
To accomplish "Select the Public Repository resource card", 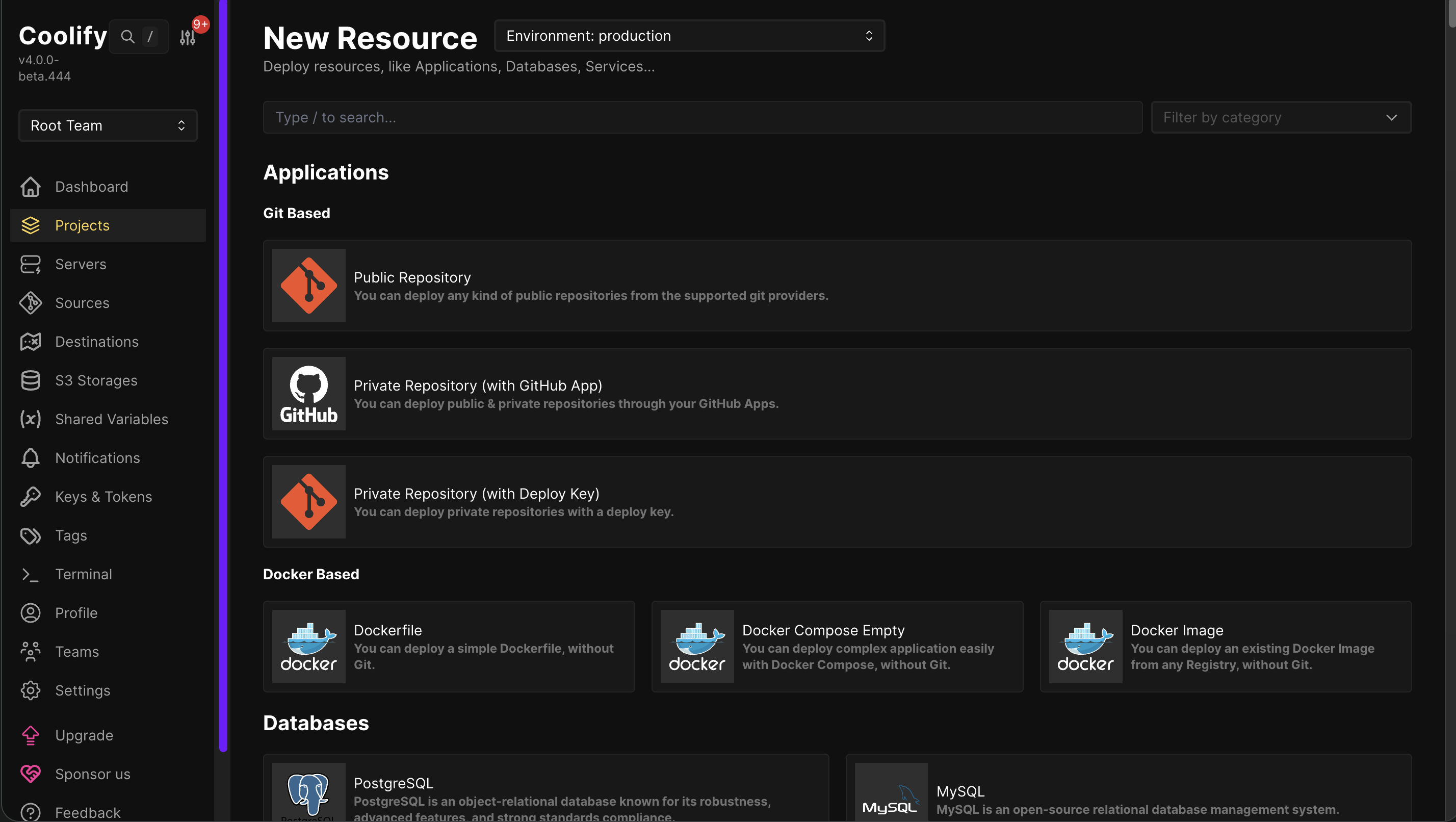I will point(838,286).
